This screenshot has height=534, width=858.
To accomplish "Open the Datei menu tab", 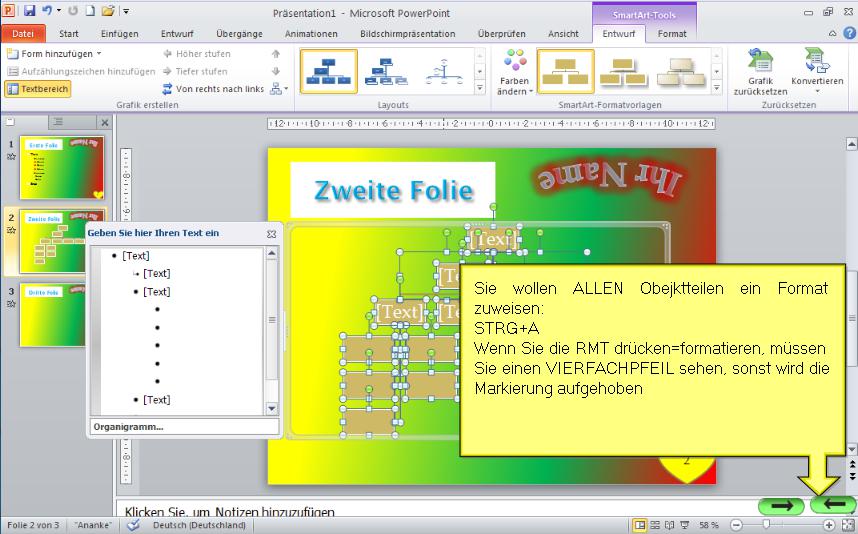I will 22,33.
